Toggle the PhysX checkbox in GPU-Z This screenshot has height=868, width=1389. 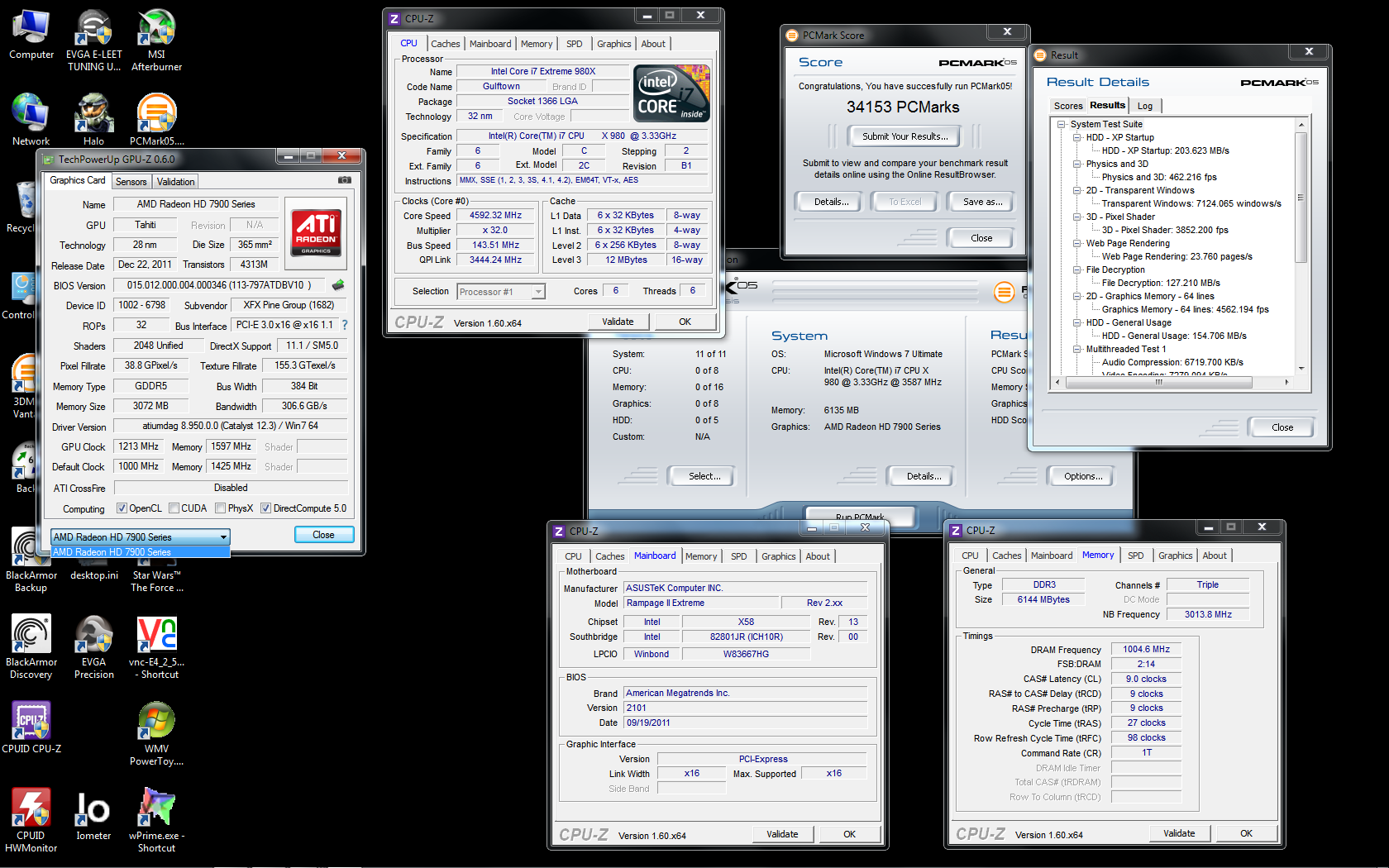pyautogui.click(x=221, y=508)
